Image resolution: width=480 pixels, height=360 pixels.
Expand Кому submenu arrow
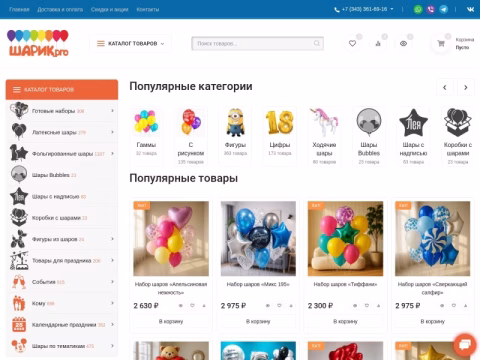click(x=112, y=303)
